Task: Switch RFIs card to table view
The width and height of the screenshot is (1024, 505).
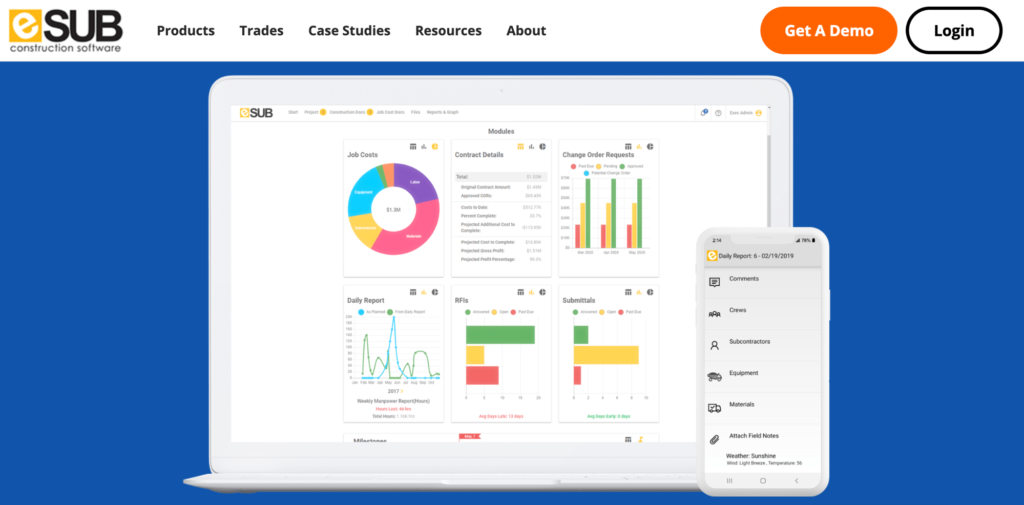Action: 520,292
